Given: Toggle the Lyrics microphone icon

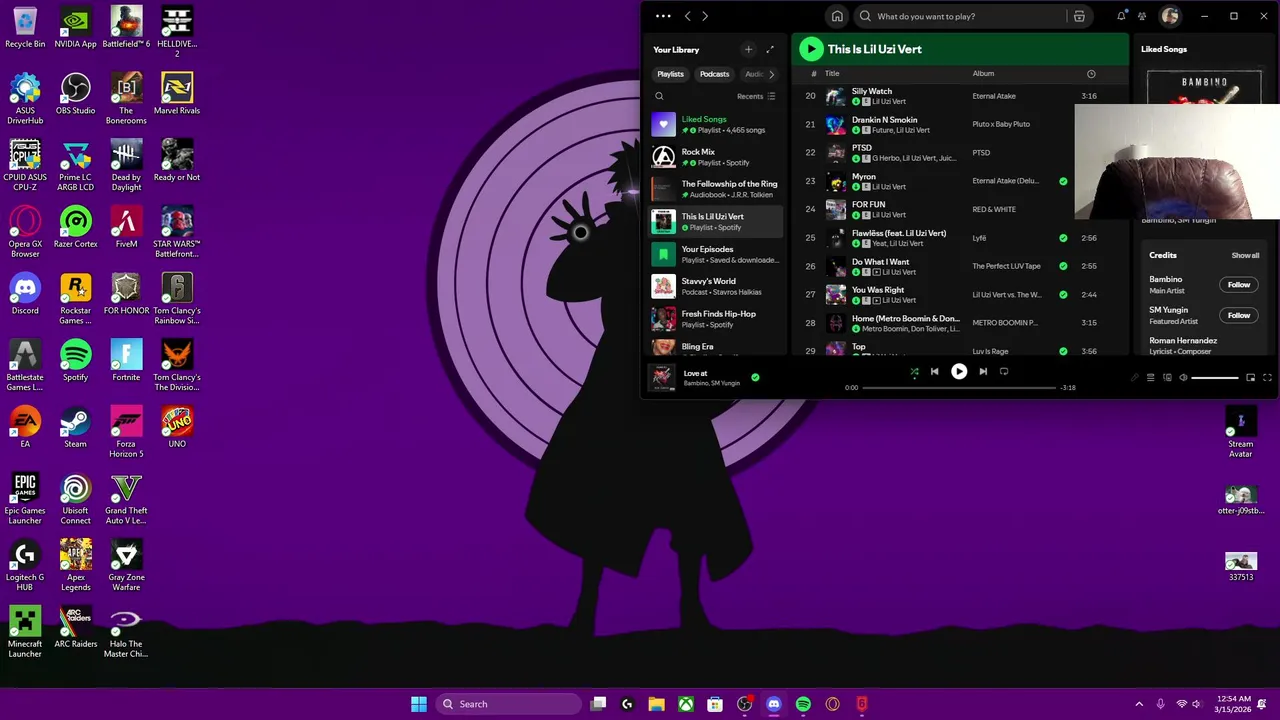Looking at the screenshot, I should [x=1134, y=377].
